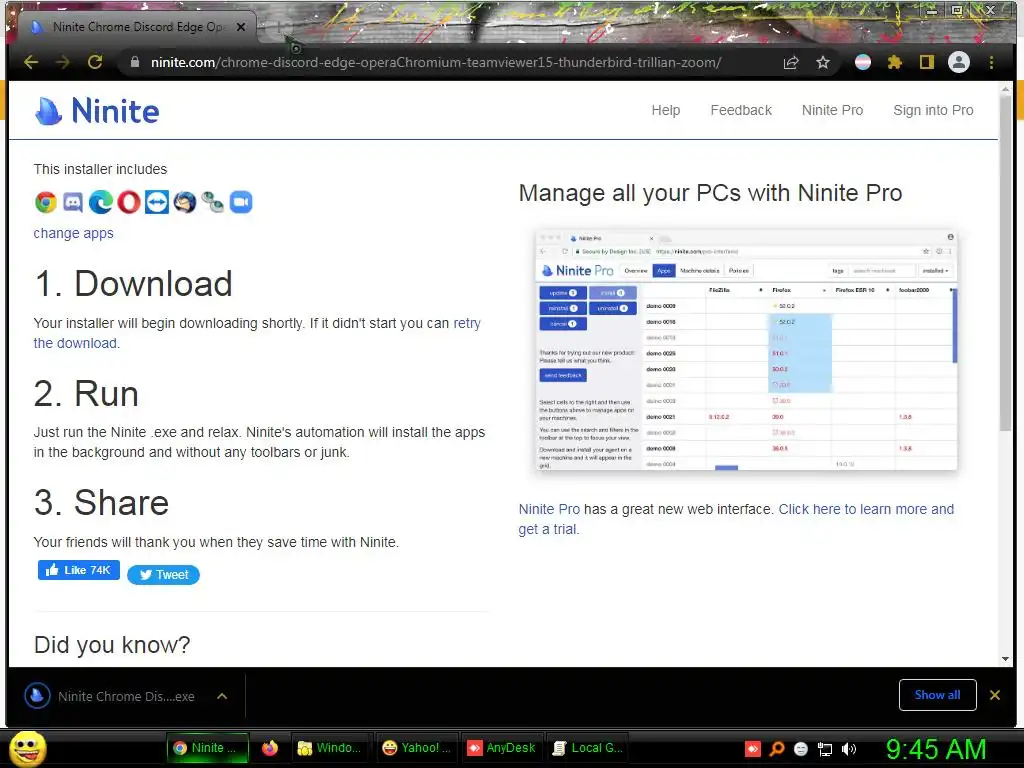This screenshot has width=1024, height=768.
Task: Close the Ninite browser tab
Action: pos(241,27)
